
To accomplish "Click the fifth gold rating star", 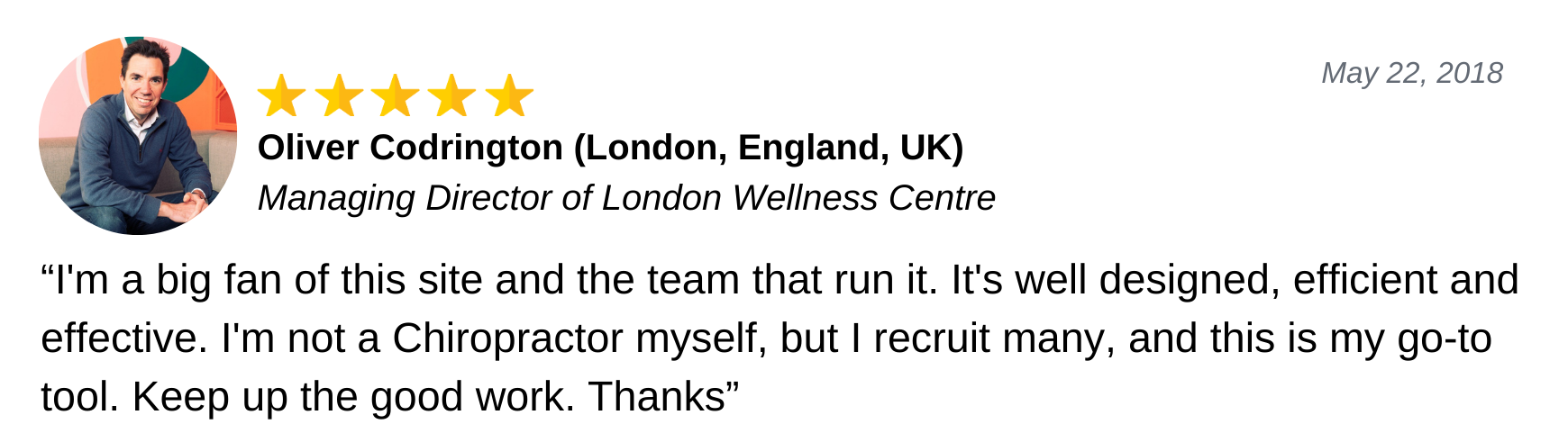I will [x=509, y=96].
